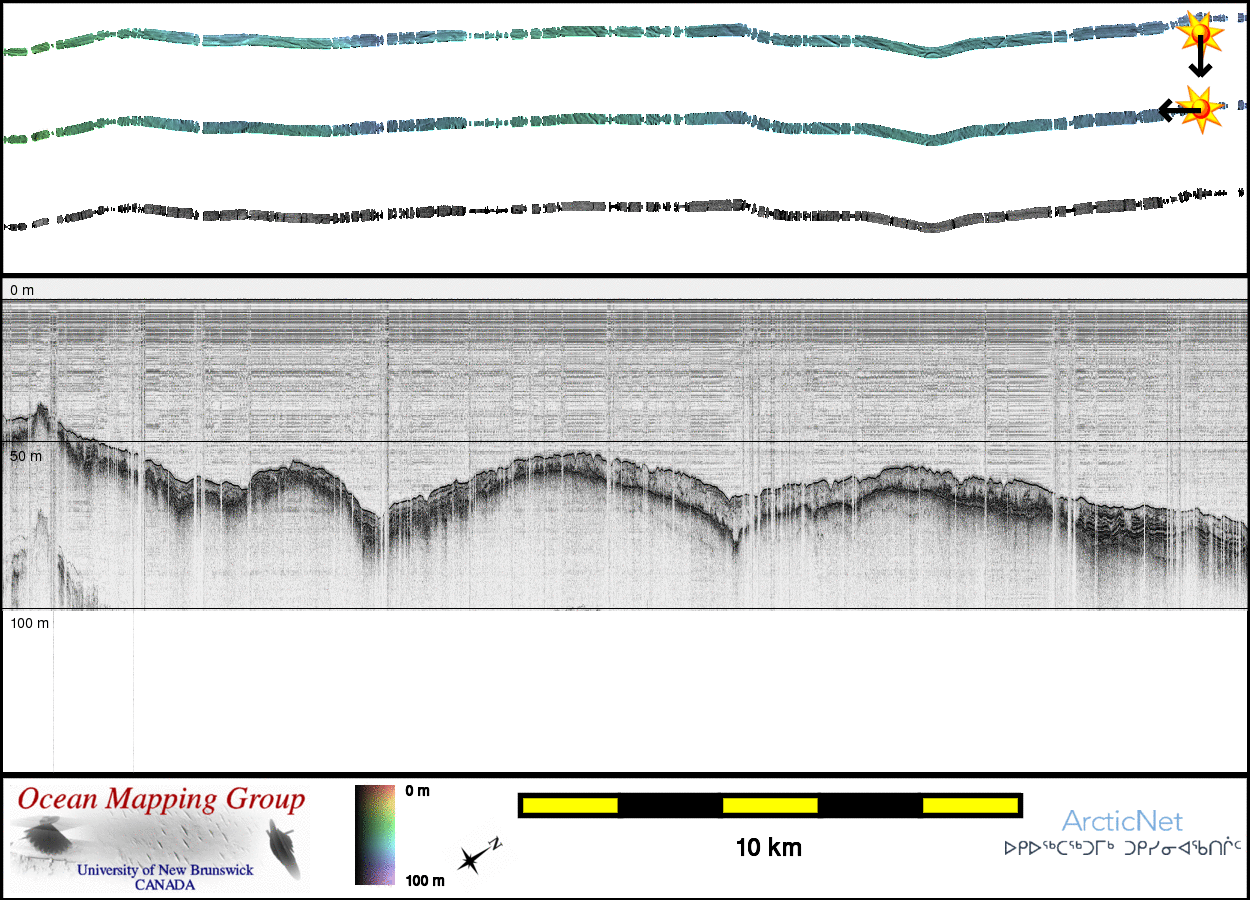Click University of New Brunswick text
The height and width of the screenshot is (900, 1250).
(165, 870)
